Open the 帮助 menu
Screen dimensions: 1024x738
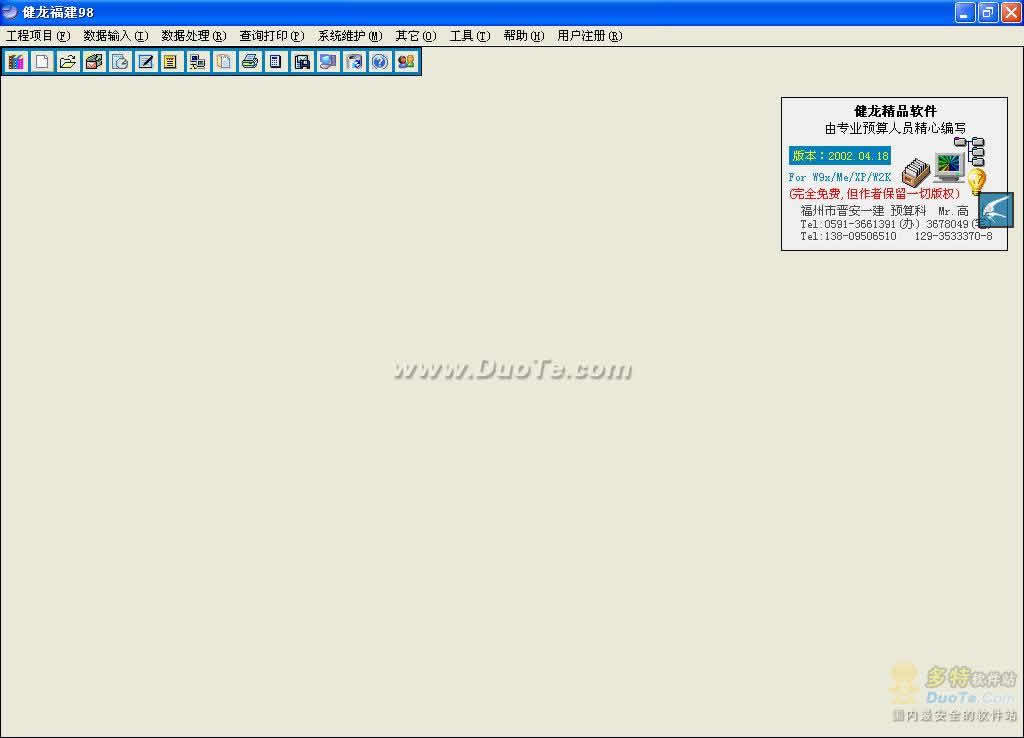pyautogui.click(x=523, y=36)
